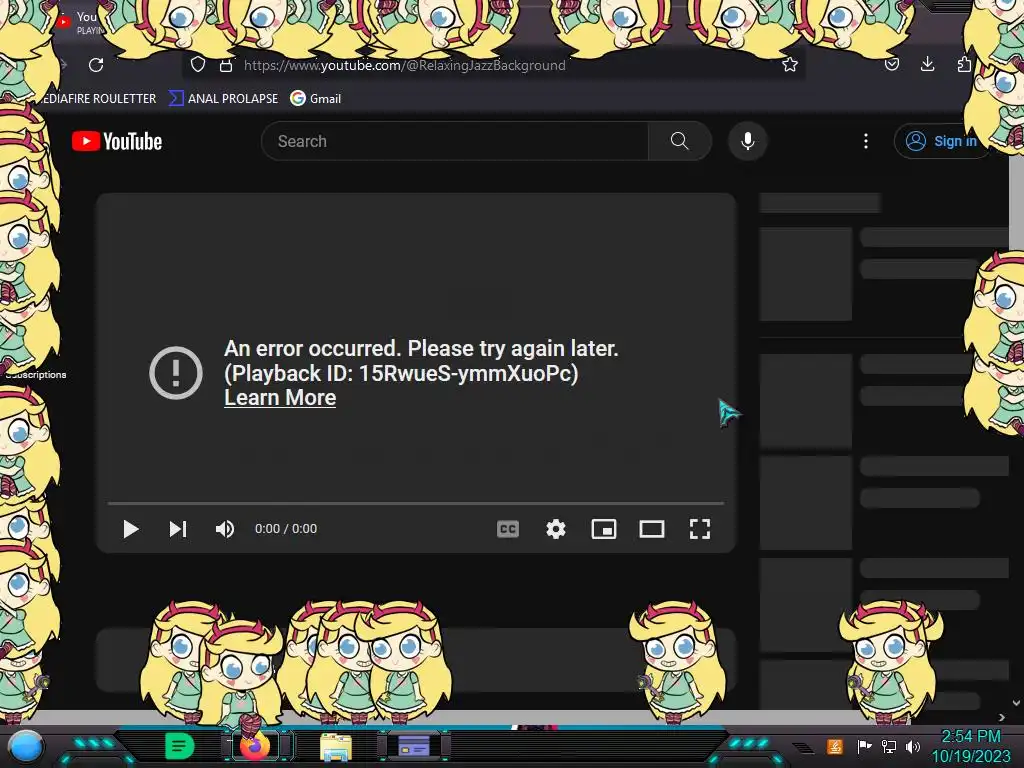
Task: Submit search with the magnifier button
Action: point(680,141)
